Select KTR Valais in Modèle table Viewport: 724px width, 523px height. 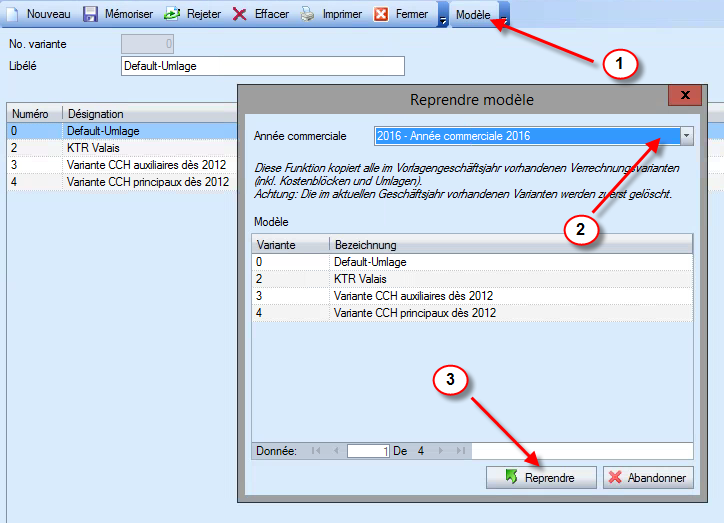pos(472,279)
